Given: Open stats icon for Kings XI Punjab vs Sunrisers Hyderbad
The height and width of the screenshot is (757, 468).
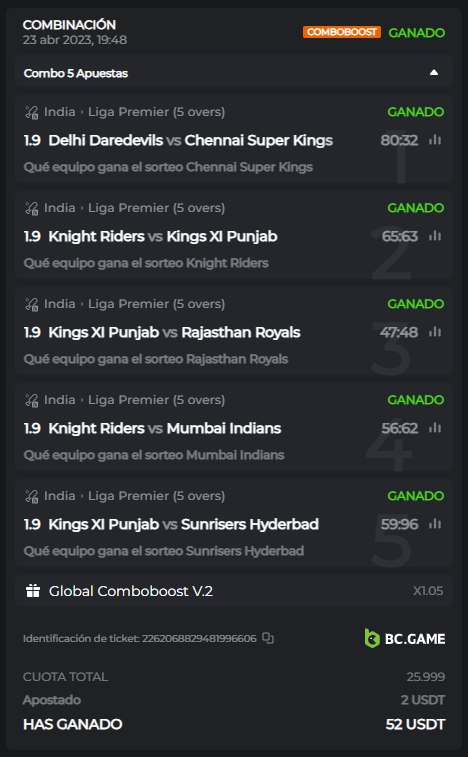Looking at the screenshot, I should click(435, 524).
